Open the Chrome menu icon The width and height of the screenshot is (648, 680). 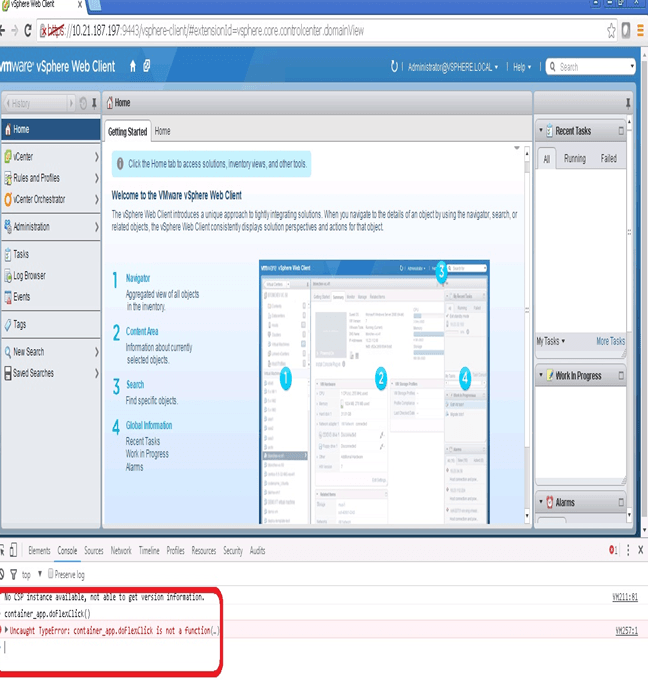click(x=640, y=30)
